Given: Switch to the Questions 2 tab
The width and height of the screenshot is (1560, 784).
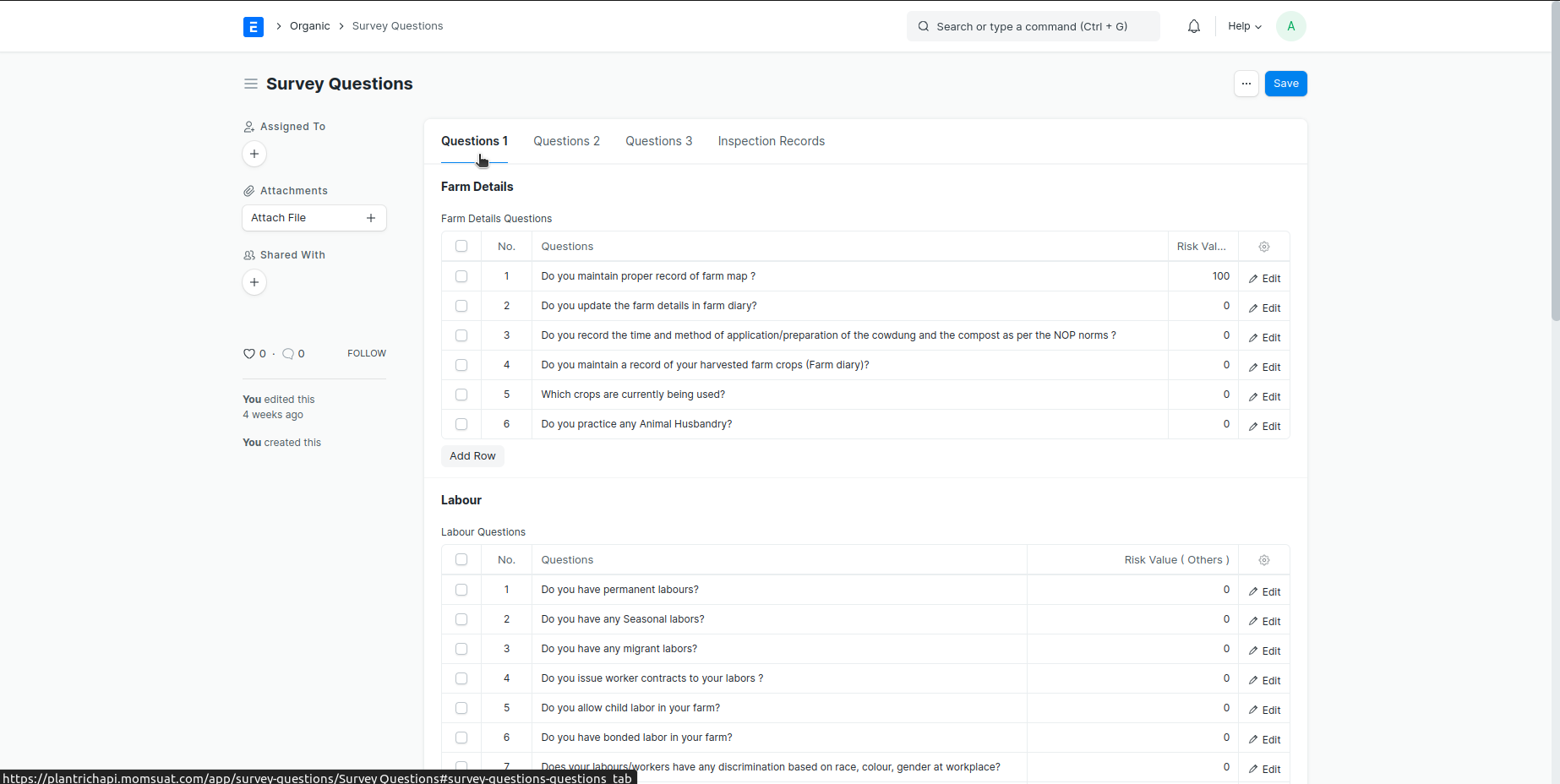Looking at the screenshot, I should [x=566, y=141].
